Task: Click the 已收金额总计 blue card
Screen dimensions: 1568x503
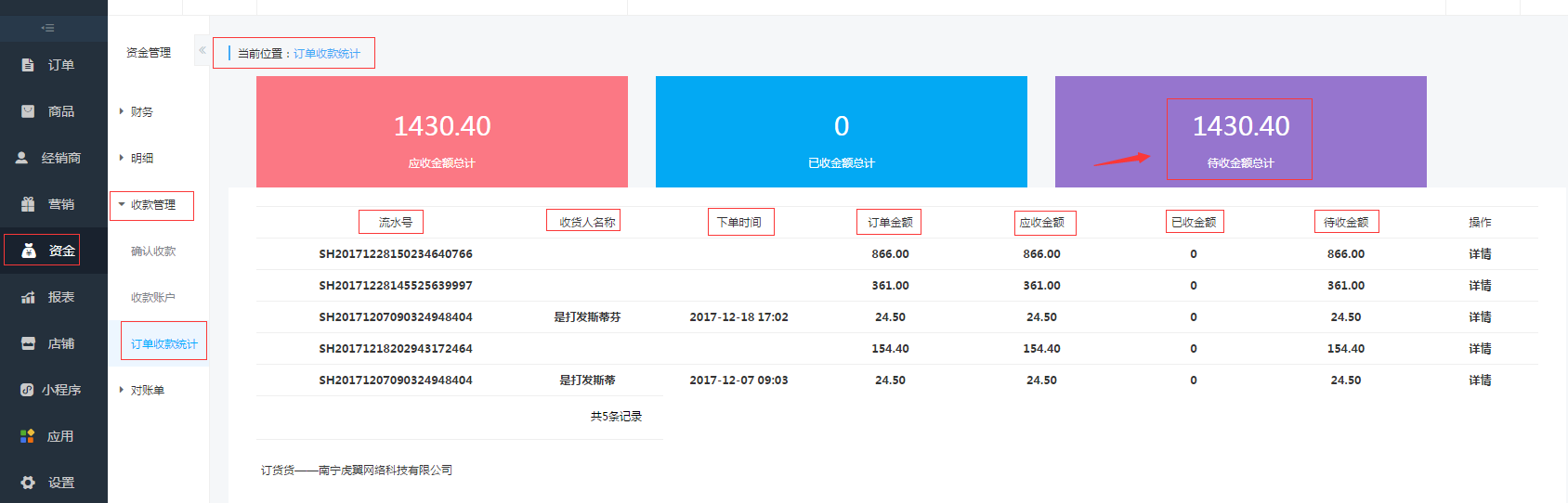Action: click(842, 132)
